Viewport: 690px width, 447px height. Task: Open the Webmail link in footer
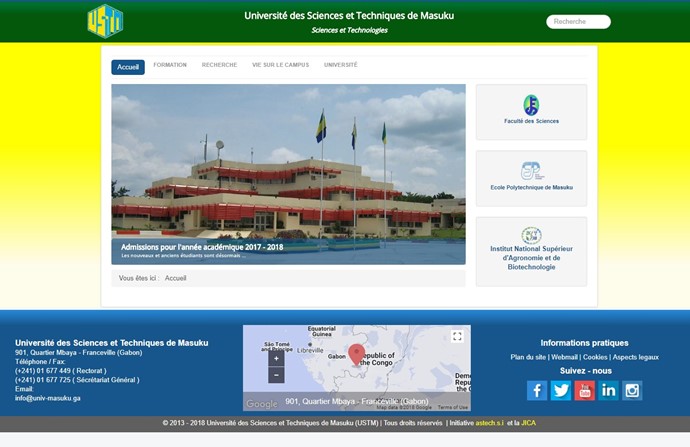(565, 357)
